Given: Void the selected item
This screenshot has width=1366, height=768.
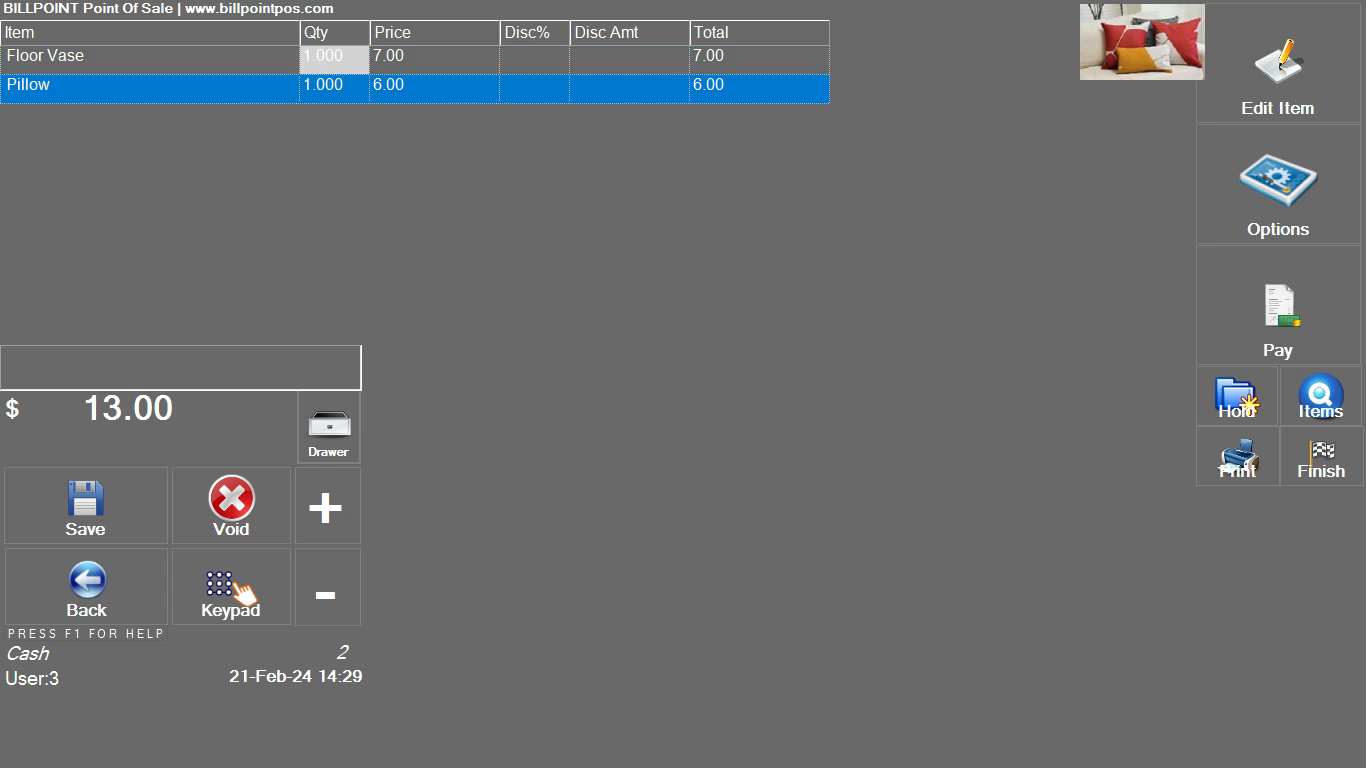Looking at the screenshot, I should click(x=231, y=506).
